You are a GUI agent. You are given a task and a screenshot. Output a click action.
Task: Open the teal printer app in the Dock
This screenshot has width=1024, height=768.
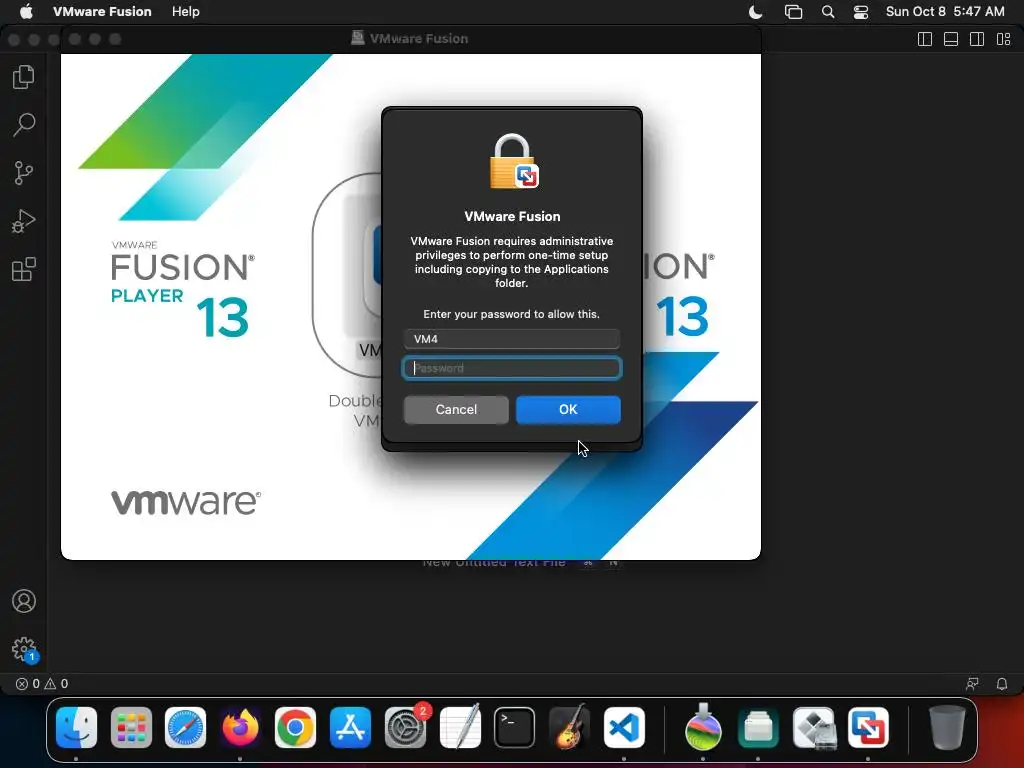tap(758, 727)
